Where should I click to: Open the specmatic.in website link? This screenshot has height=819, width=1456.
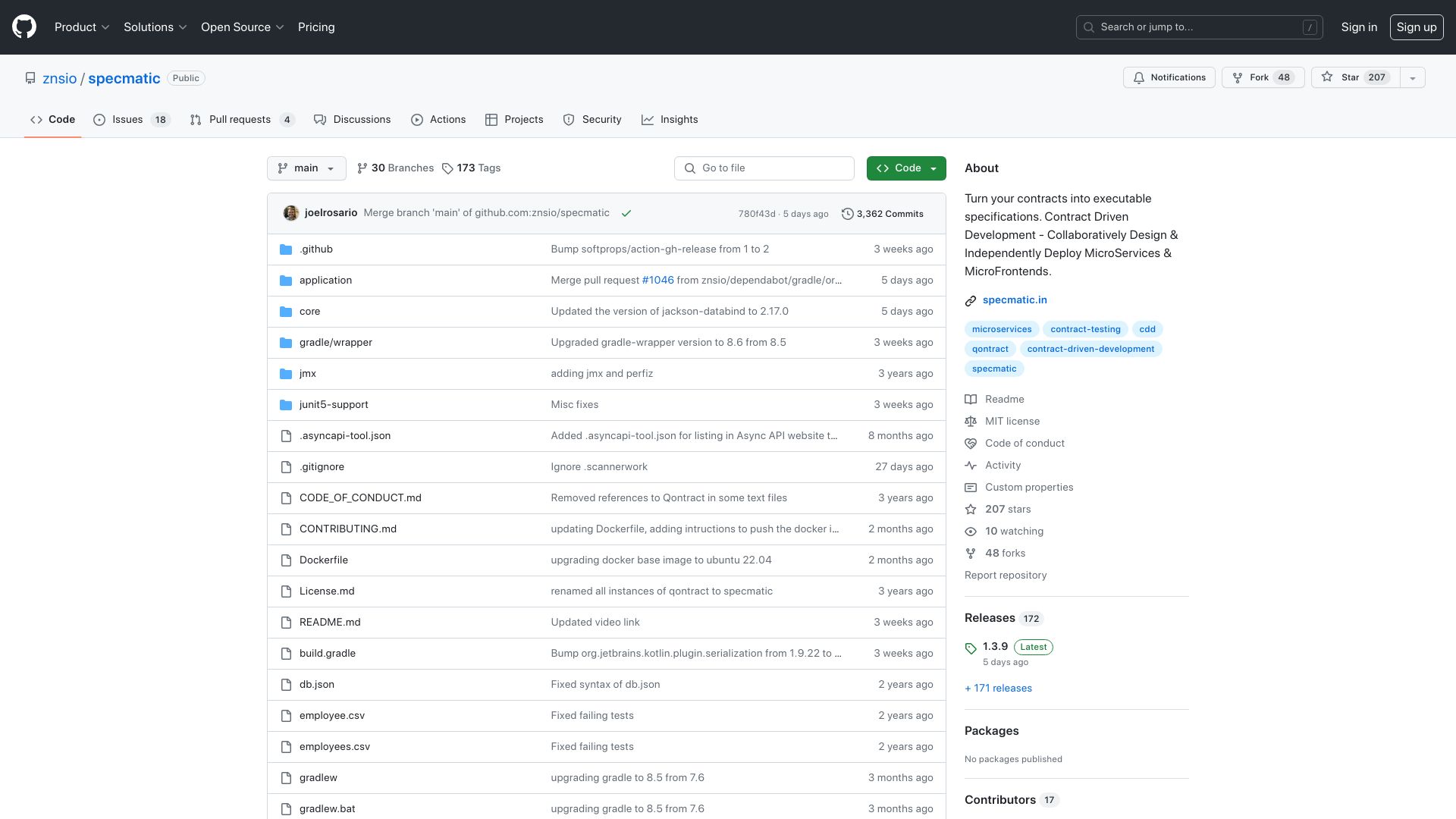click(1015, 300)
